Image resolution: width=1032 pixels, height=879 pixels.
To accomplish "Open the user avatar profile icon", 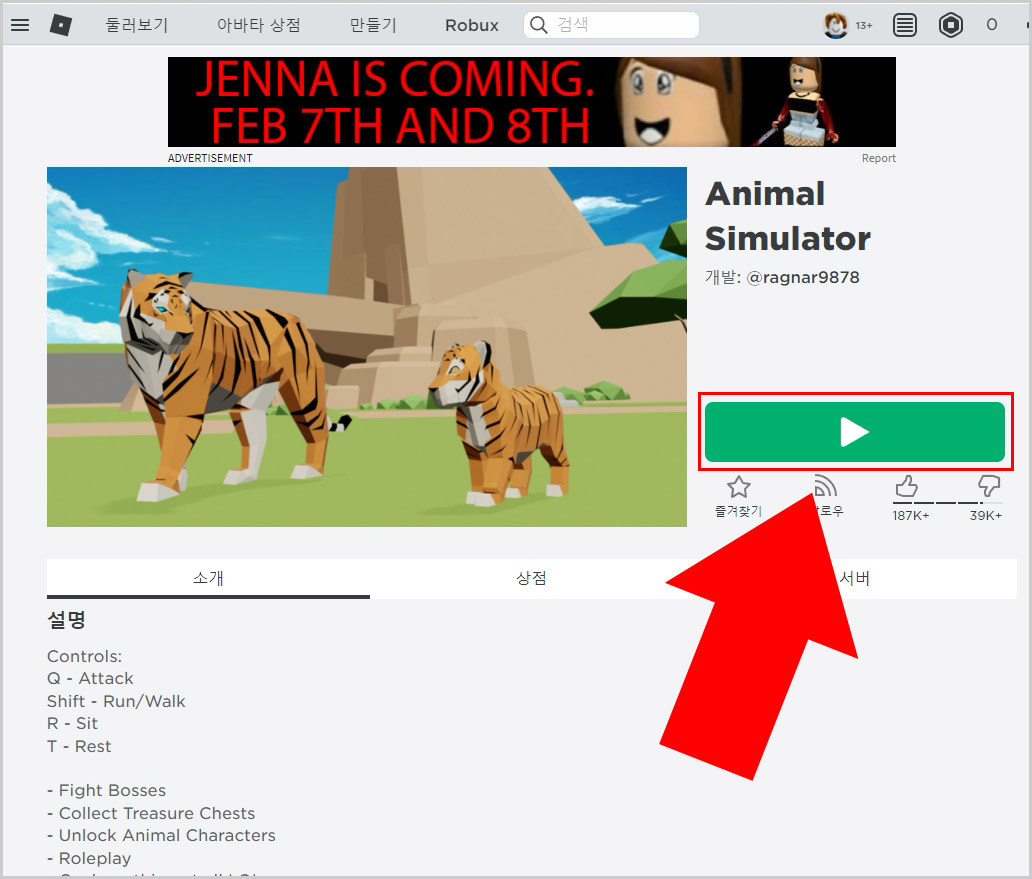I will tap(836, 25).
